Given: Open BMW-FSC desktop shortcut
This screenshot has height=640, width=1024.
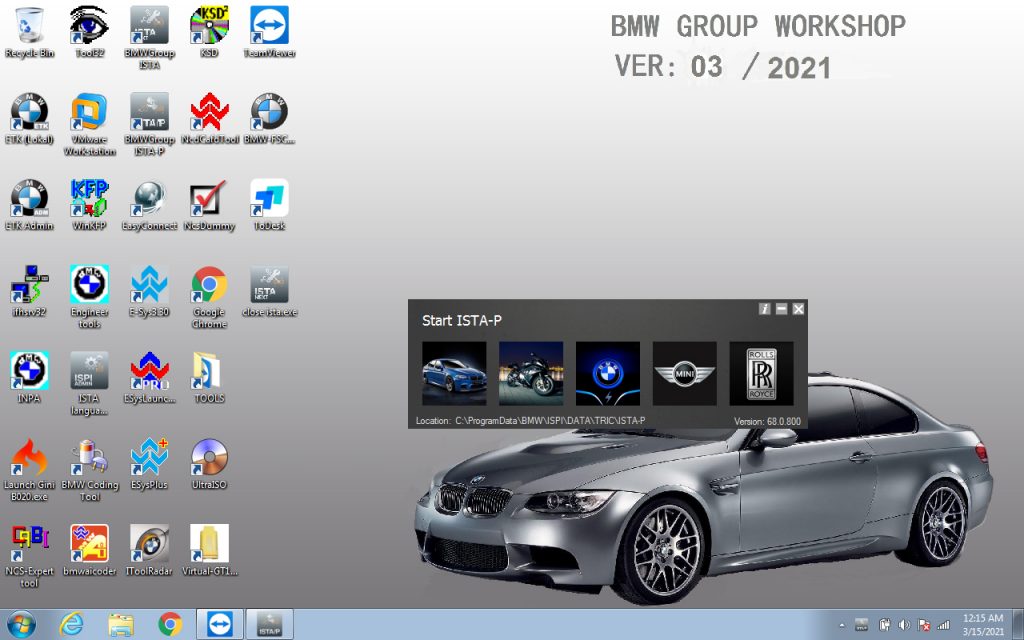Looking at the screenshot, I should click(x=269, y=119).
